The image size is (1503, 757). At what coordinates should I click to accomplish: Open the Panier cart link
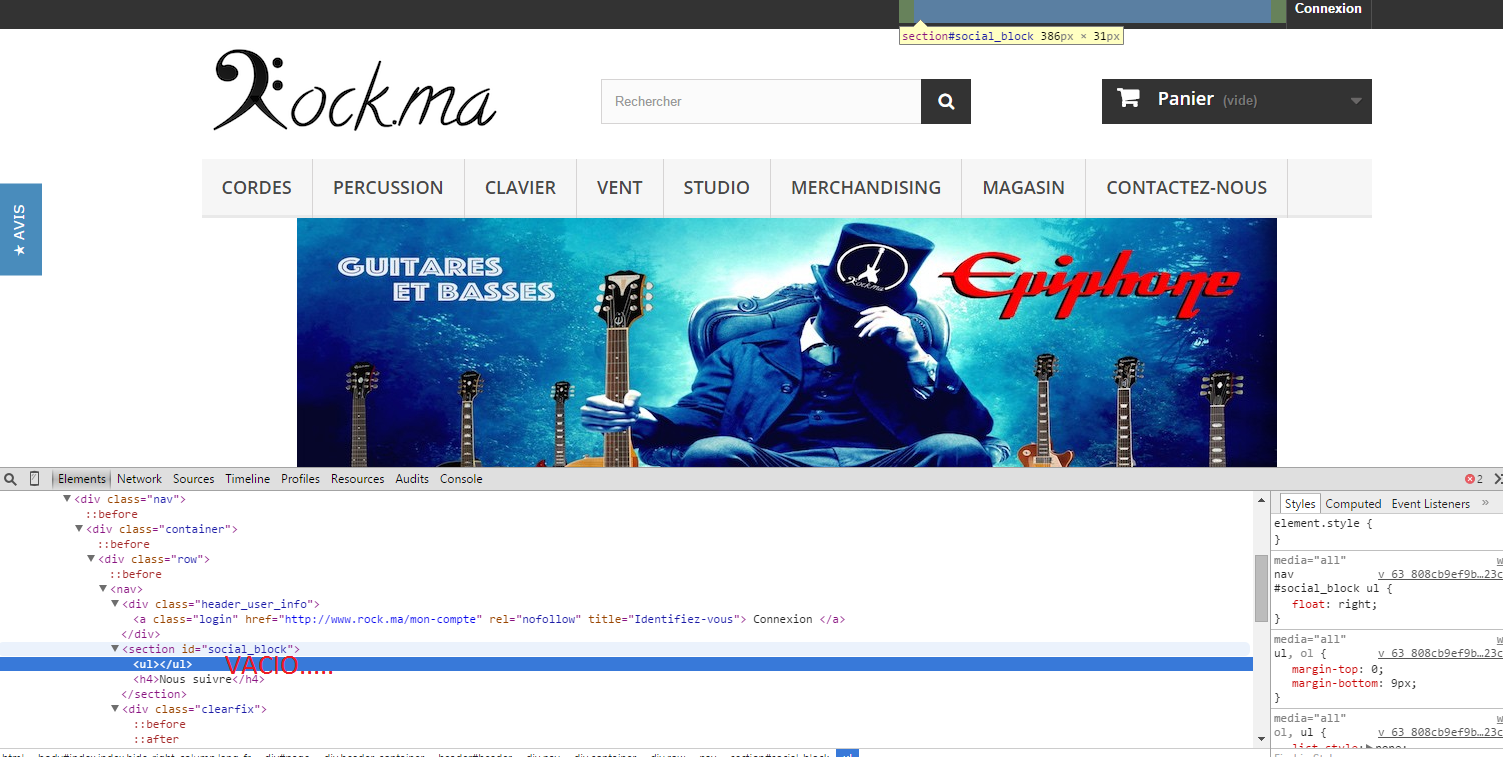1237,101
